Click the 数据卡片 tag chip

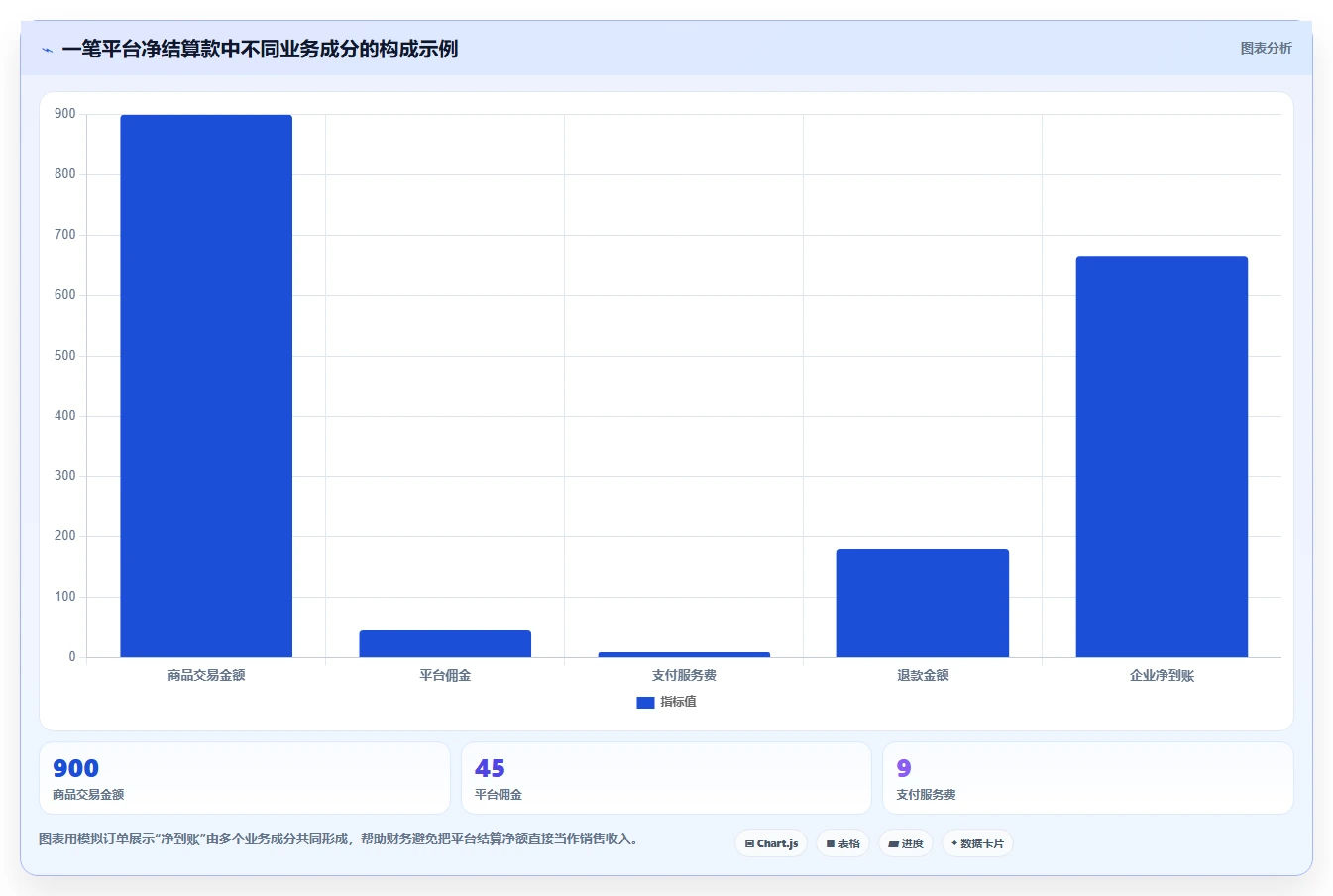977,843
